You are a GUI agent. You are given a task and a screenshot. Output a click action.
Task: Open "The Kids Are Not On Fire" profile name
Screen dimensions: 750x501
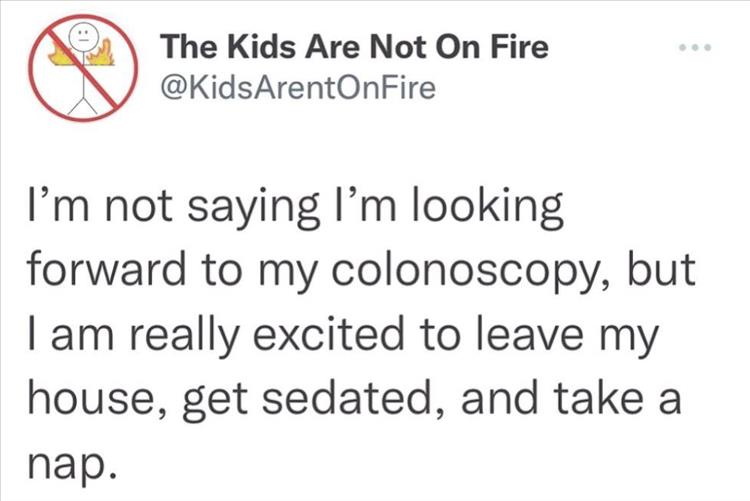(x=355, y=48)
